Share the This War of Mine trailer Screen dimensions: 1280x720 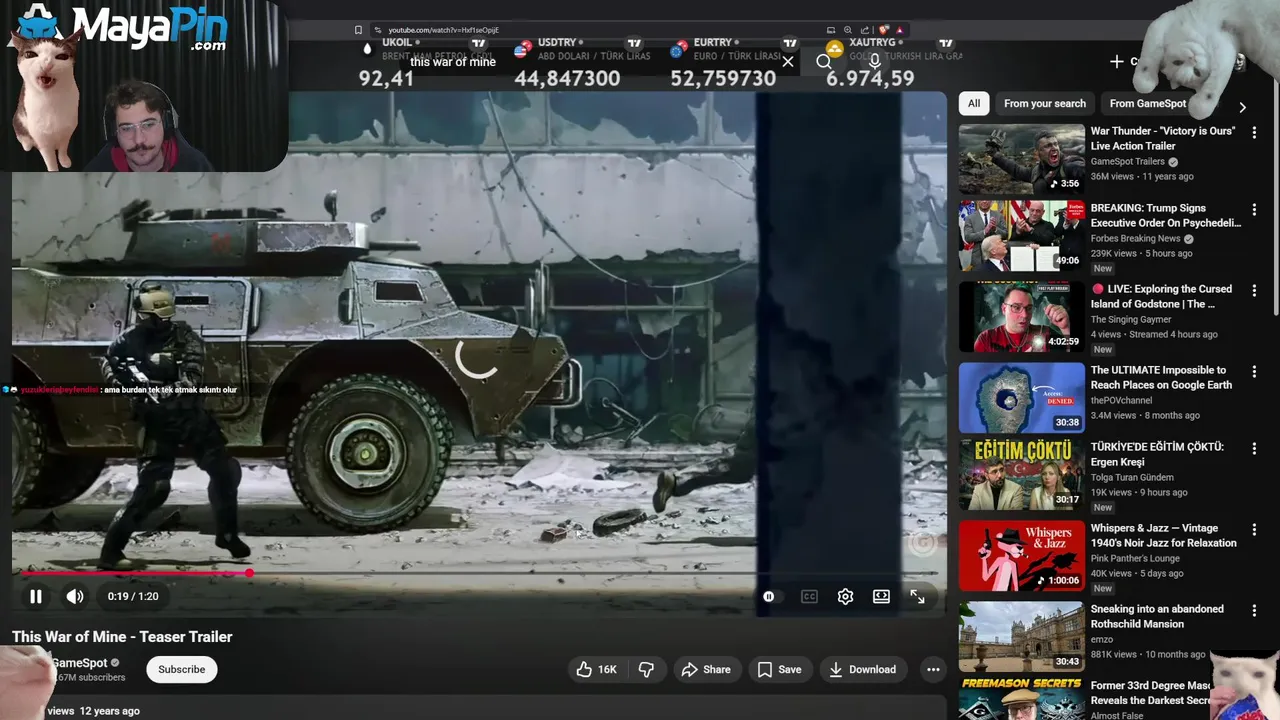point(706,669)
